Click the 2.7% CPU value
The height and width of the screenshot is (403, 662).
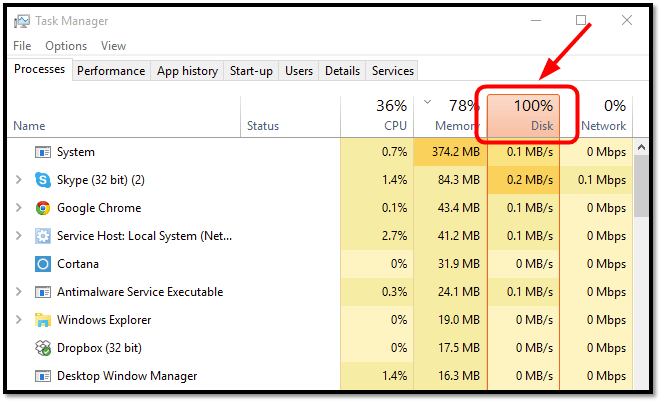point(394,236)
